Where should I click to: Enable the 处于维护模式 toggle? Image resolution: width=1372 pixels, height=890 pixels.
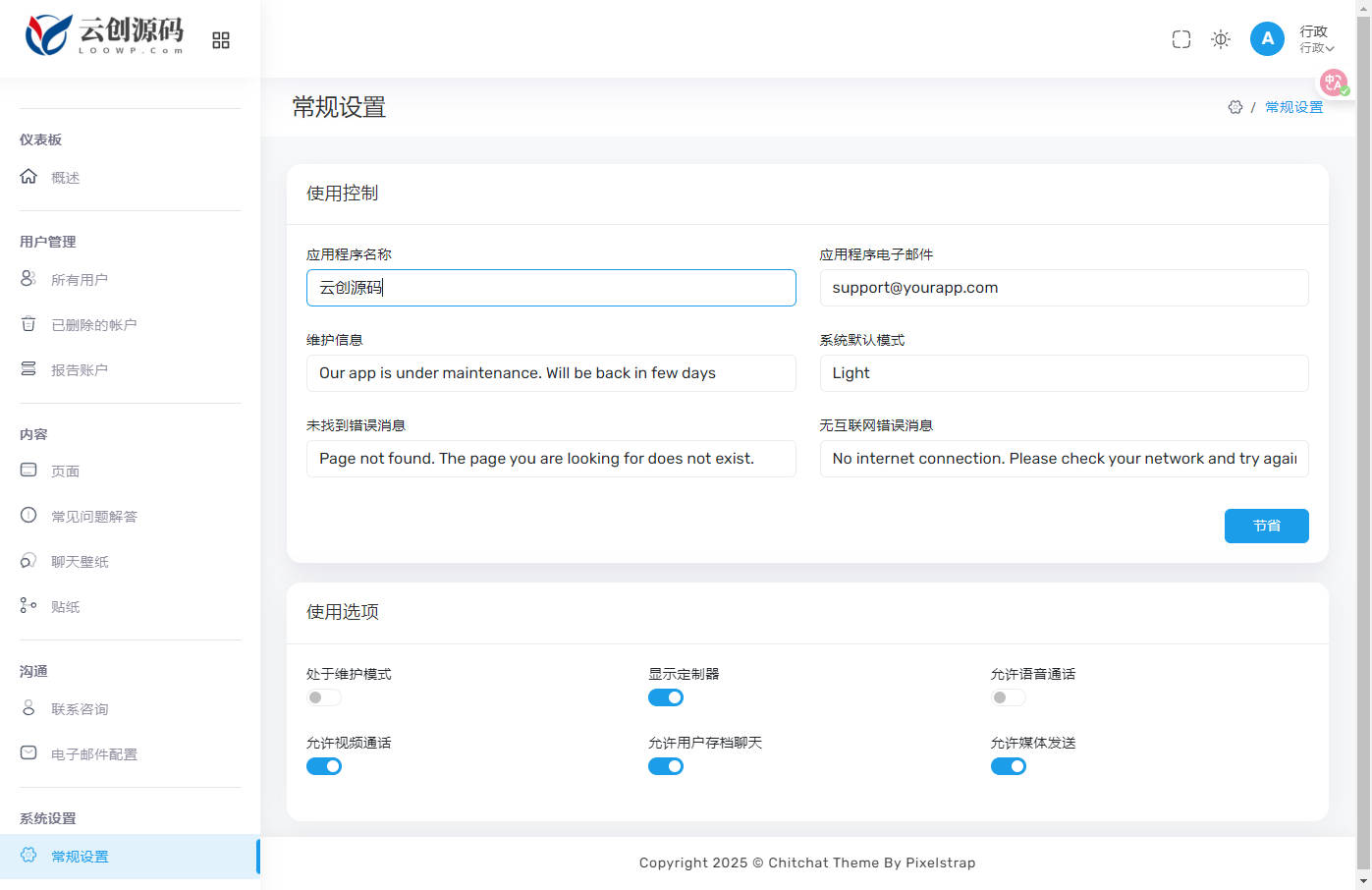(x=324, y=697)
